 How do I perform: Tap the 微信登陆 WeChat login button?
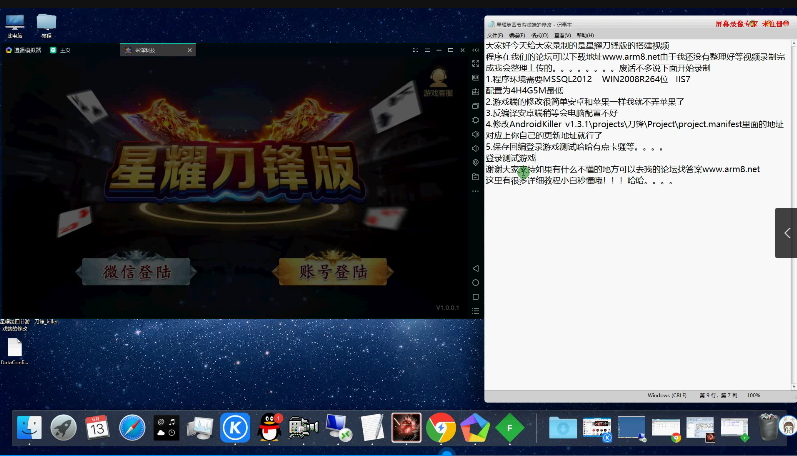[136, 271]
